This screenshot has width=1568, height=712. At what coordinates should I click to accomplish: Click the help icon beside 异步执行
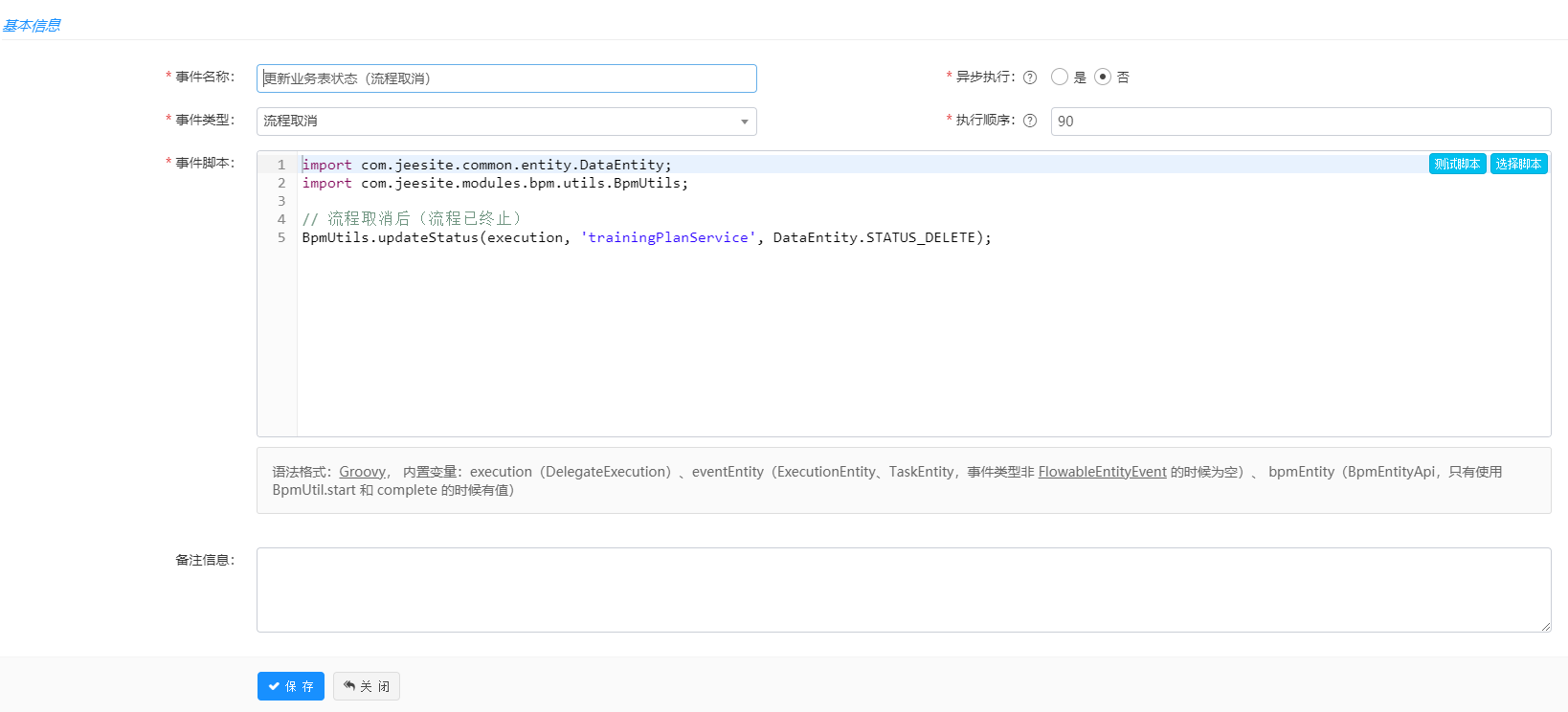[x=1030, y=78]
